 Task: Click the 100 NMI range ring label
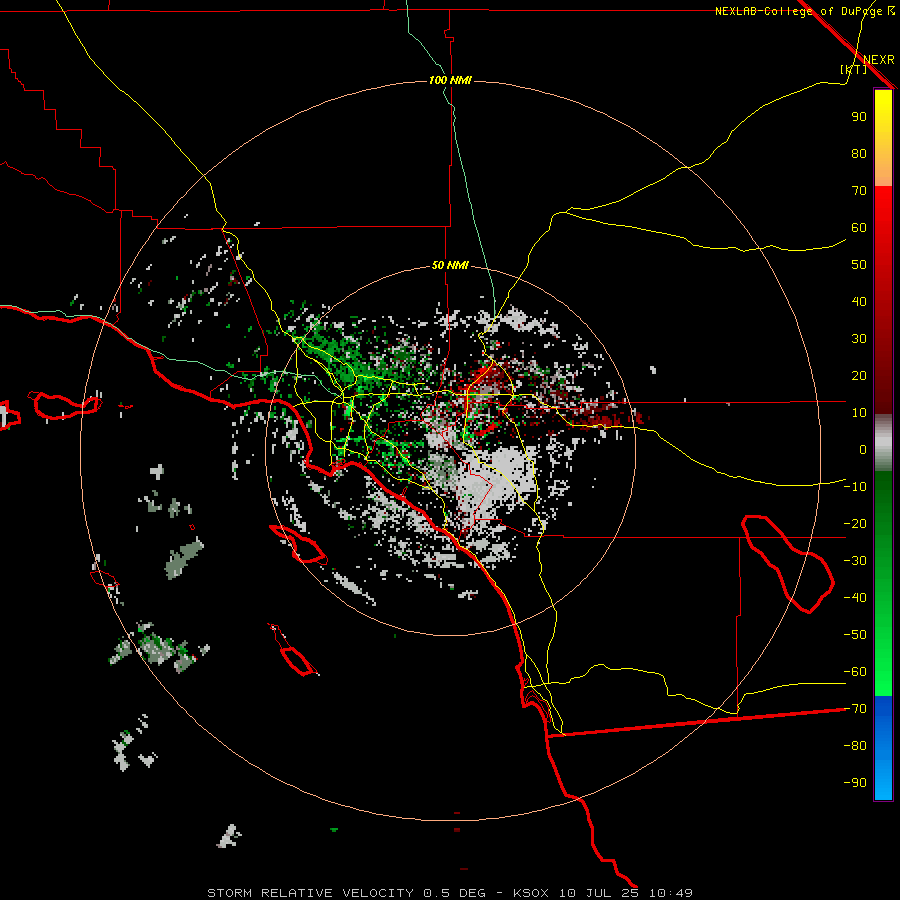pos(450,80)
